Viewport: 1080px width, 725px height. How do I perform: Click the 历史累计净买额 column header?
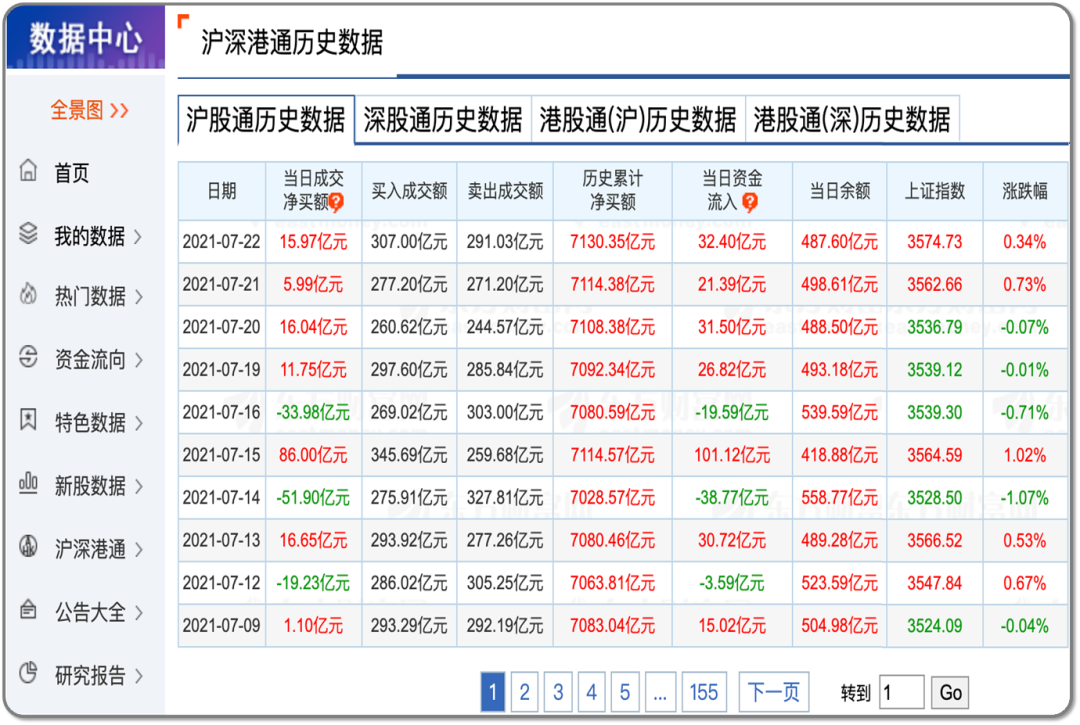(x=612, y=191)
